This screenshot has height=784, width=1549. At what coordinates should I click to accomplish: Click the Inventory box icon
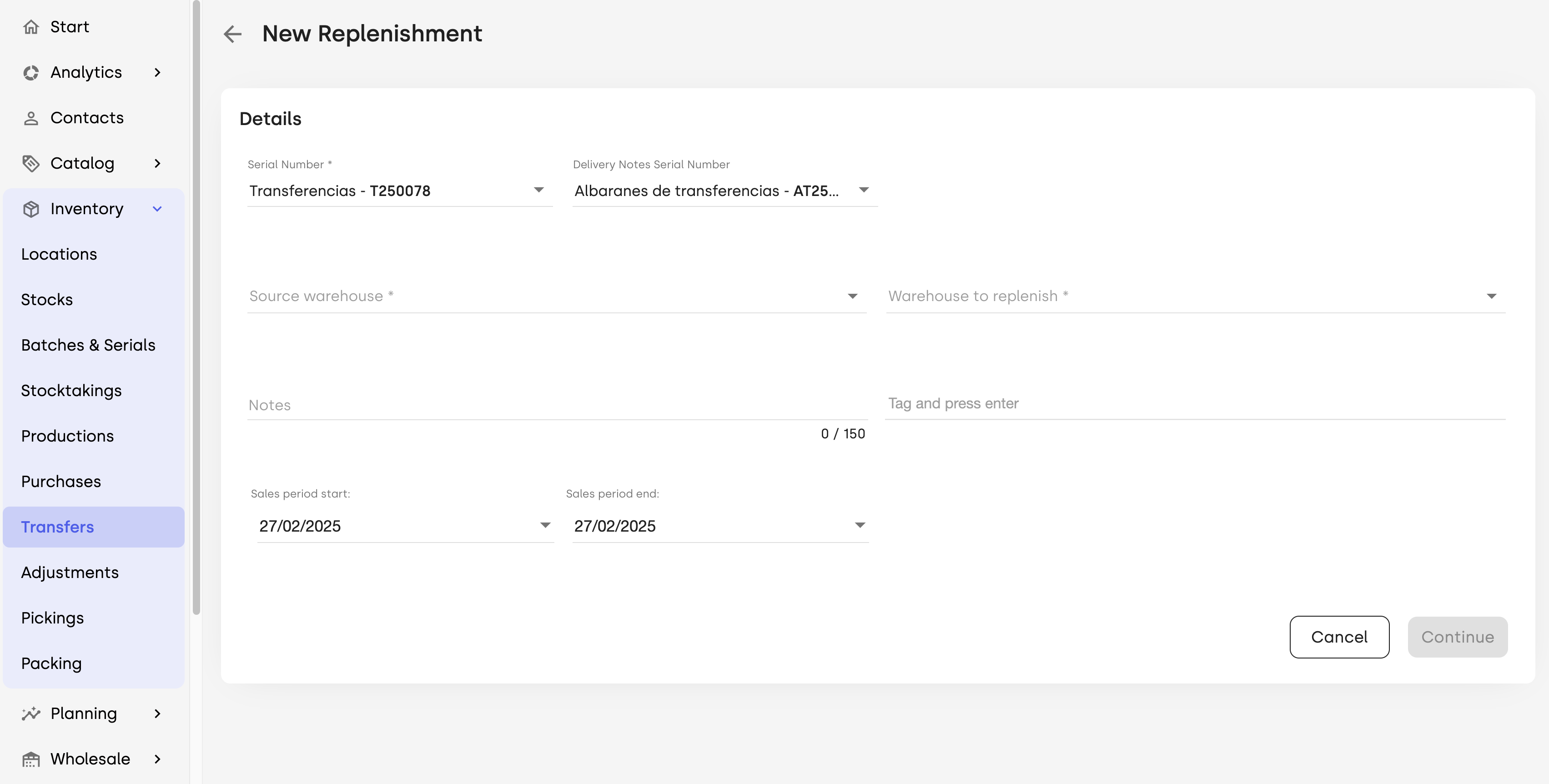(x=30, y=209)
